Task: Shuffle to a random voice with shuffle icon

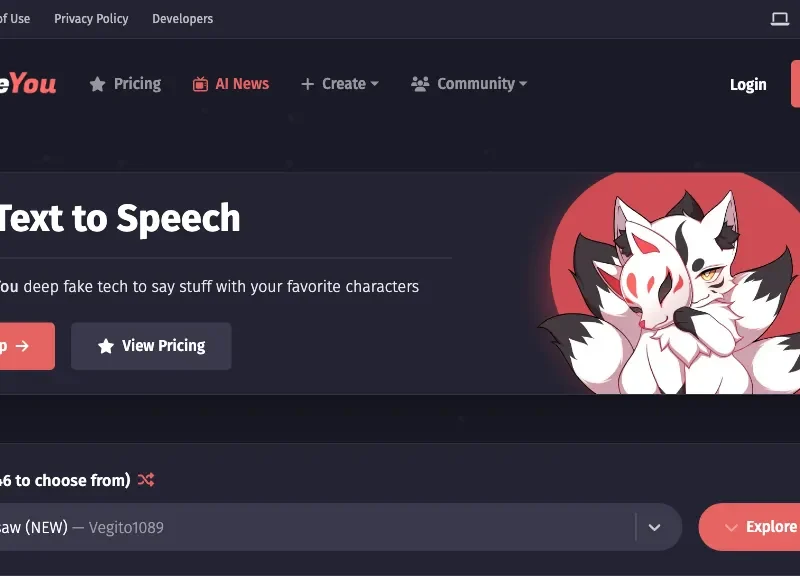Action: [x=146, y=480]
